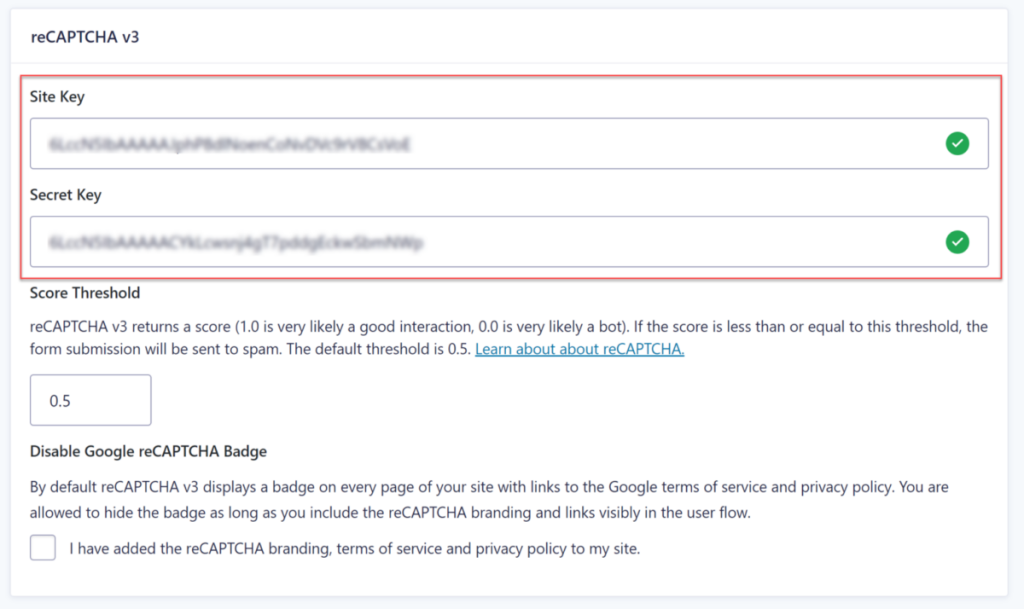
Task: Tick the empty checkbox under Disable Google reCAPTCHA Badge
Action: pos(42,547)
